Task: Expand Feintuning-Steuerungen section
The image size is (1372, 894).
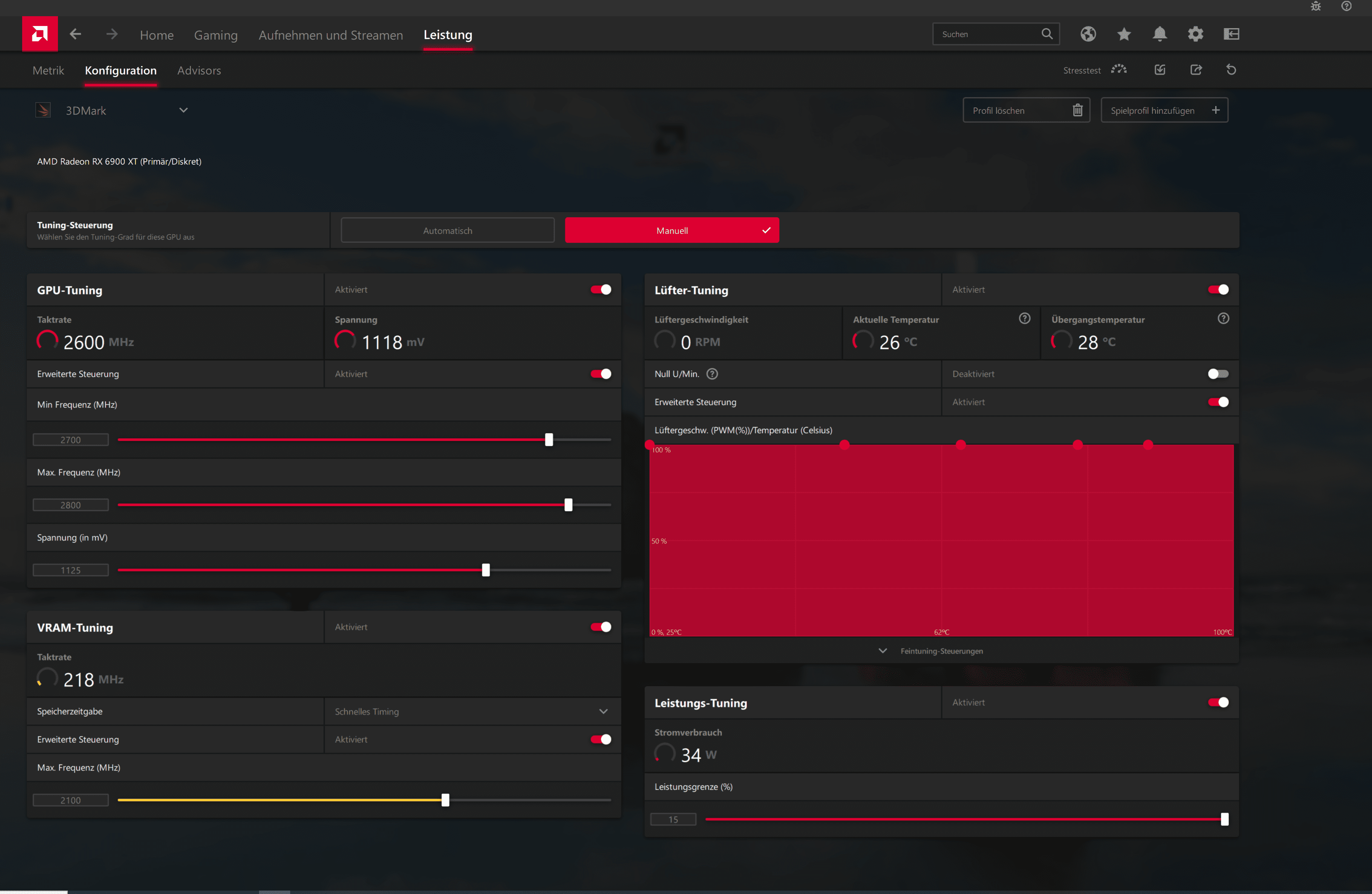Action: point(941,651)
